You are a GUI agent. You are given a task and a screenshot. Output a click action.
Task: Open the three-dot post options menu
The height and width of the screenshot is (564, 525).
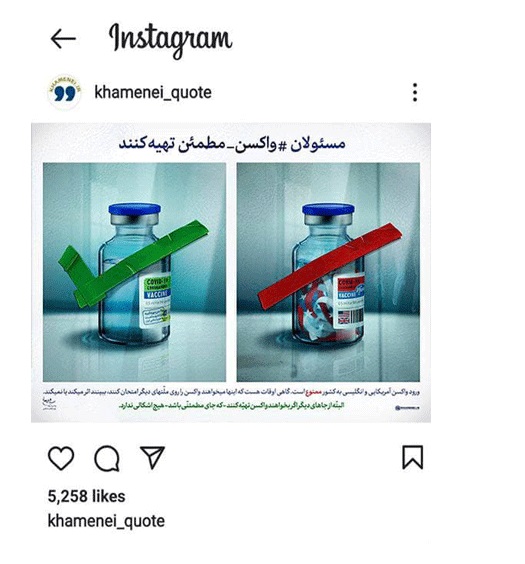pyautogui.click(x=415, y=92)
